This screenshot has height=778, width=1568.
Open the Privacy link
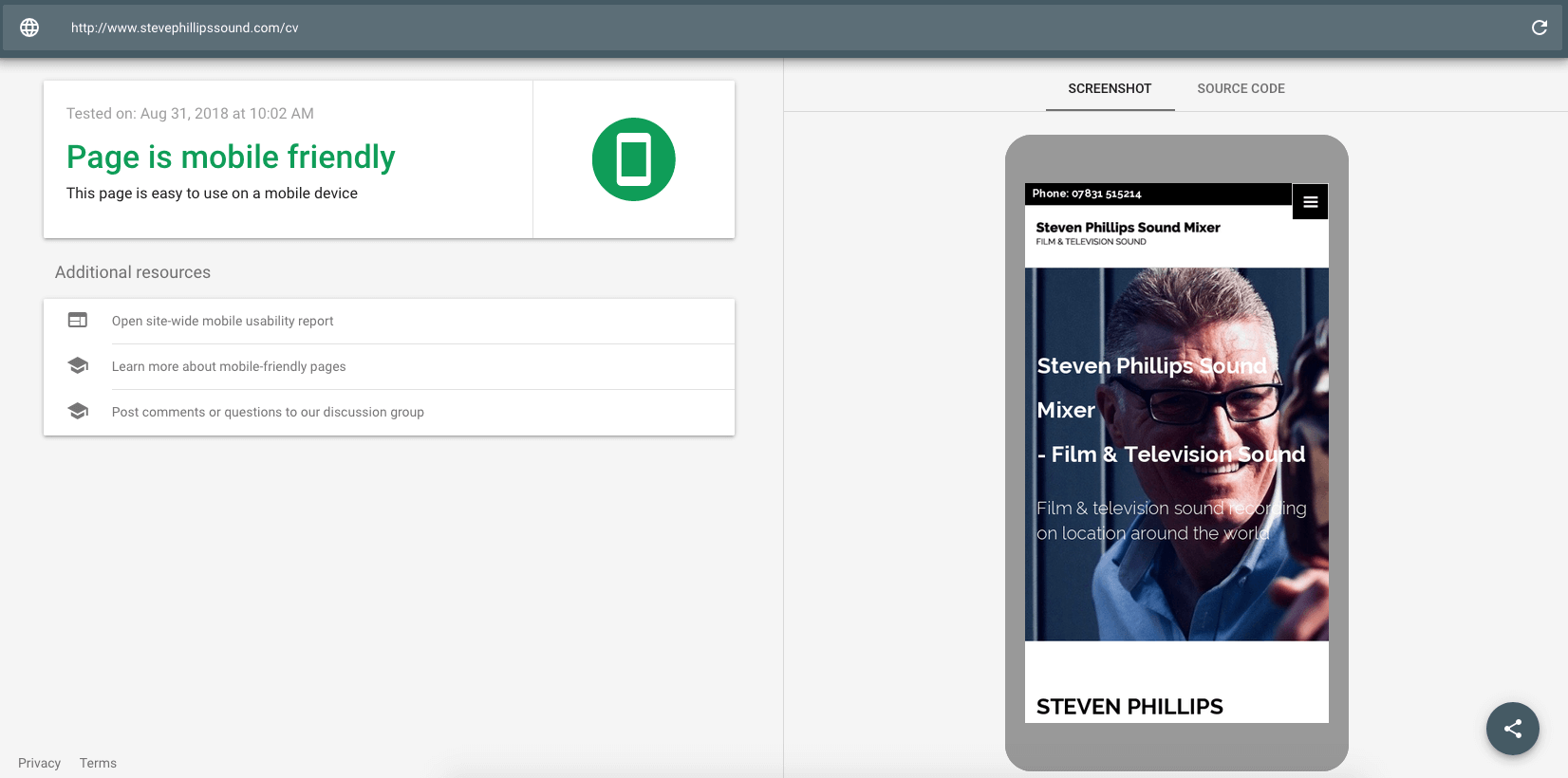click(x=39, y=763)
